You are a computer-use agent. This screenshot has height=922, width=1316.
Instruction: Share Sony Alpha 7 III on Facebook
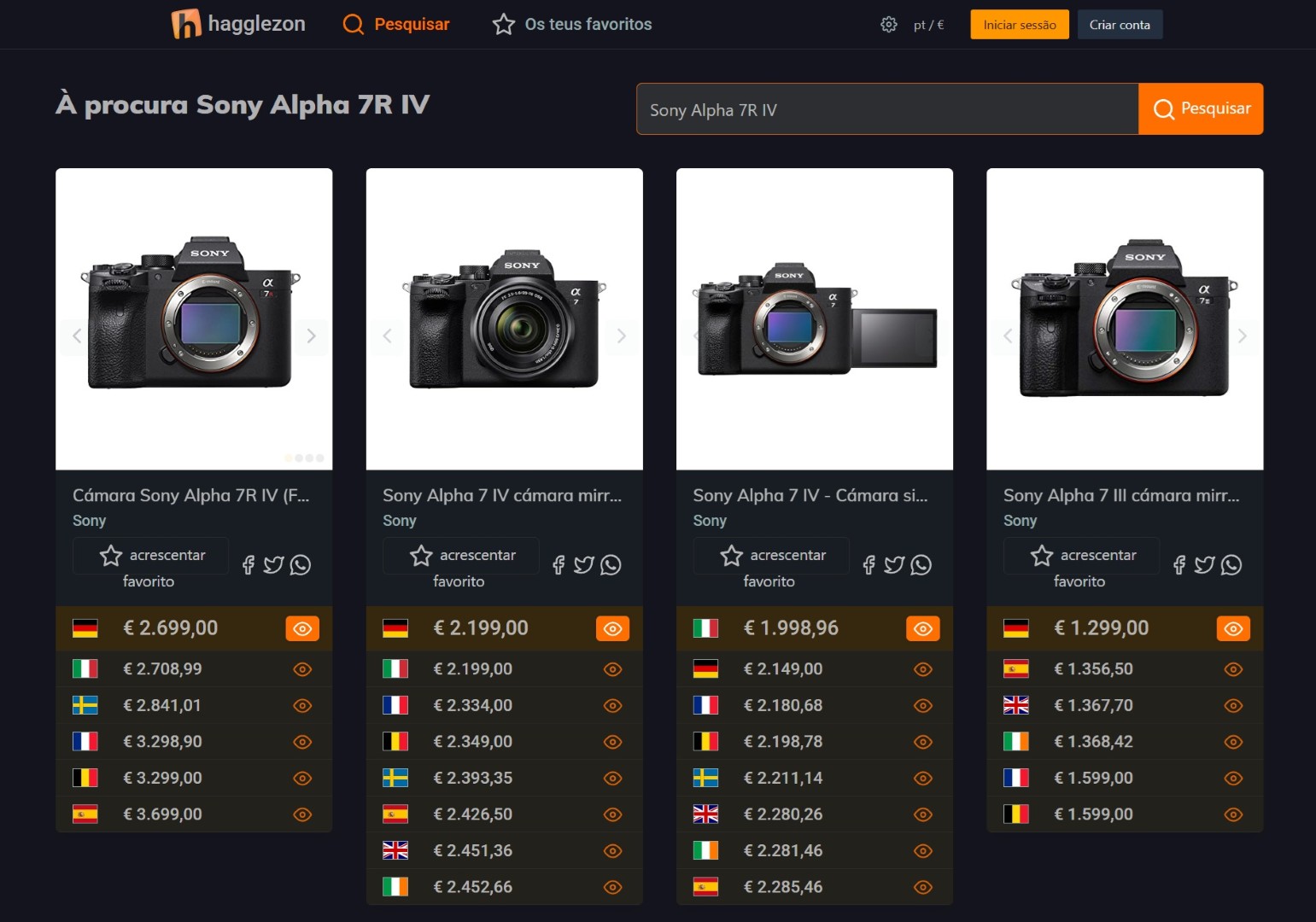[1179, 565]
